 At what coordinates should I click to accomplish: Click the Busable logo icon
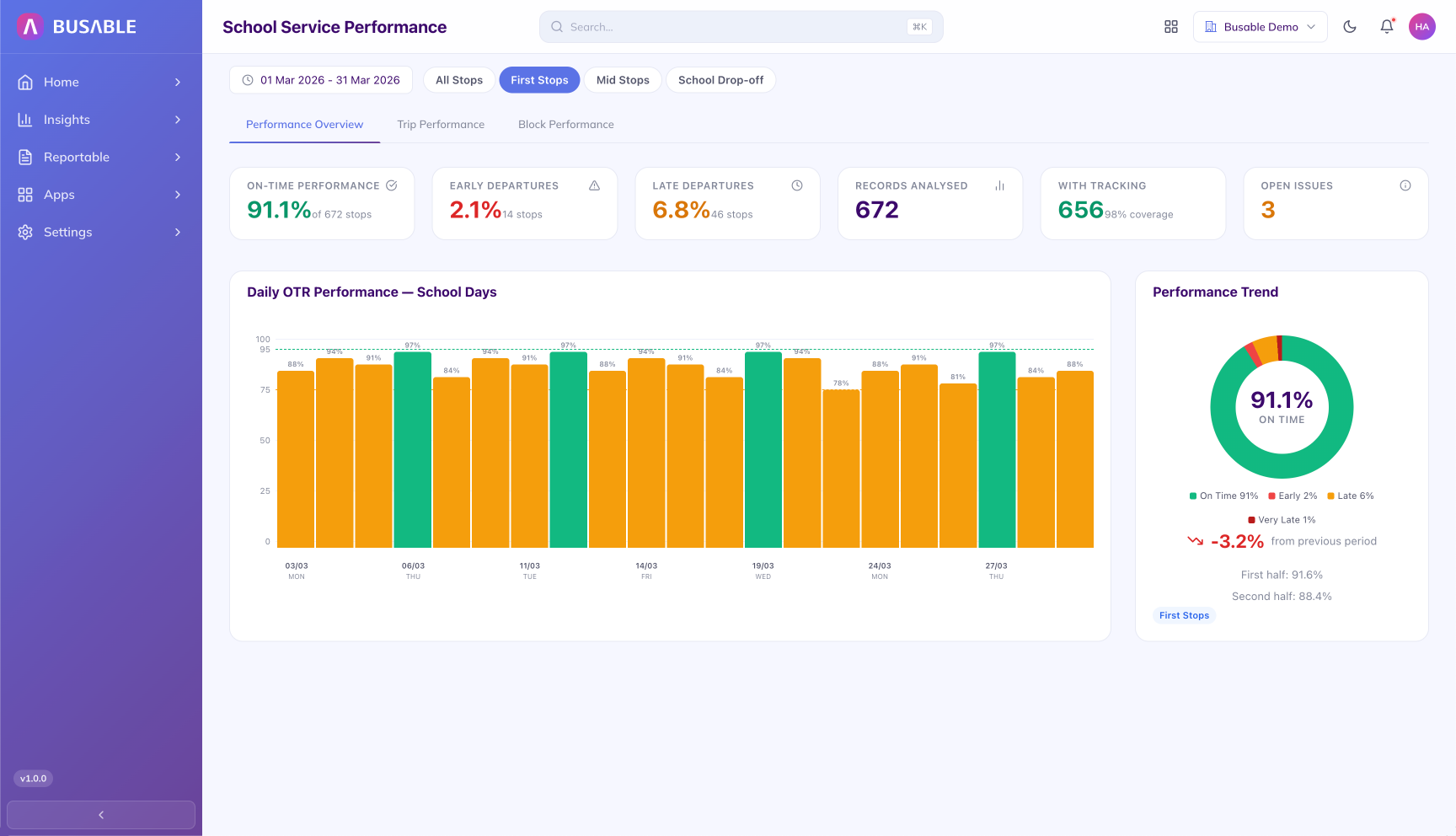tap(30, 26)
